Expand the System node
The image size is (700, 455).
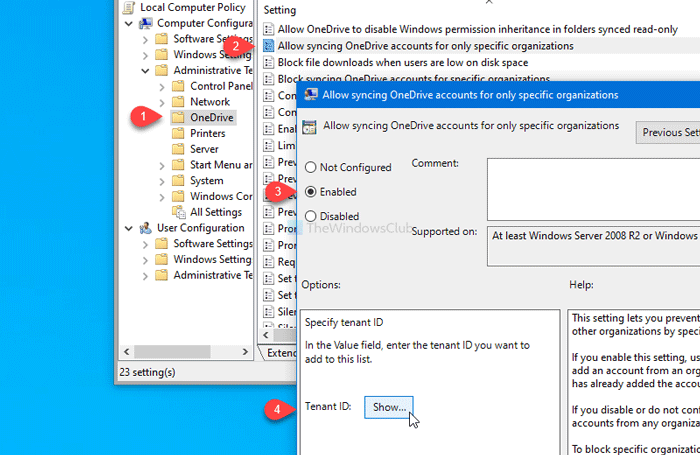[x=162, y=181]
